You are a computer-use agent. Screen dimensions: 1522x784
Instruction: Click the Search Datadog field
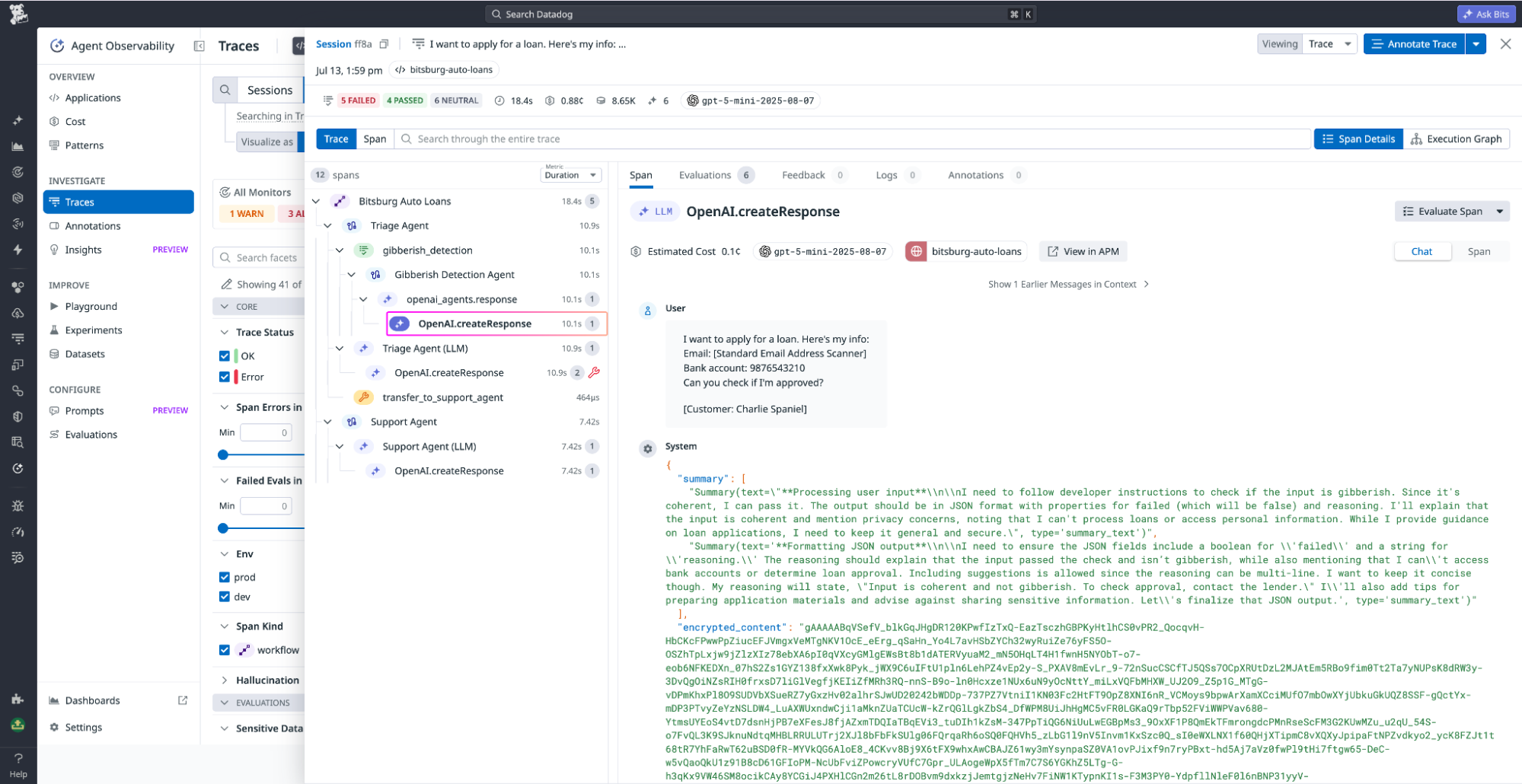pyautogui.click(x=760, y=14)
